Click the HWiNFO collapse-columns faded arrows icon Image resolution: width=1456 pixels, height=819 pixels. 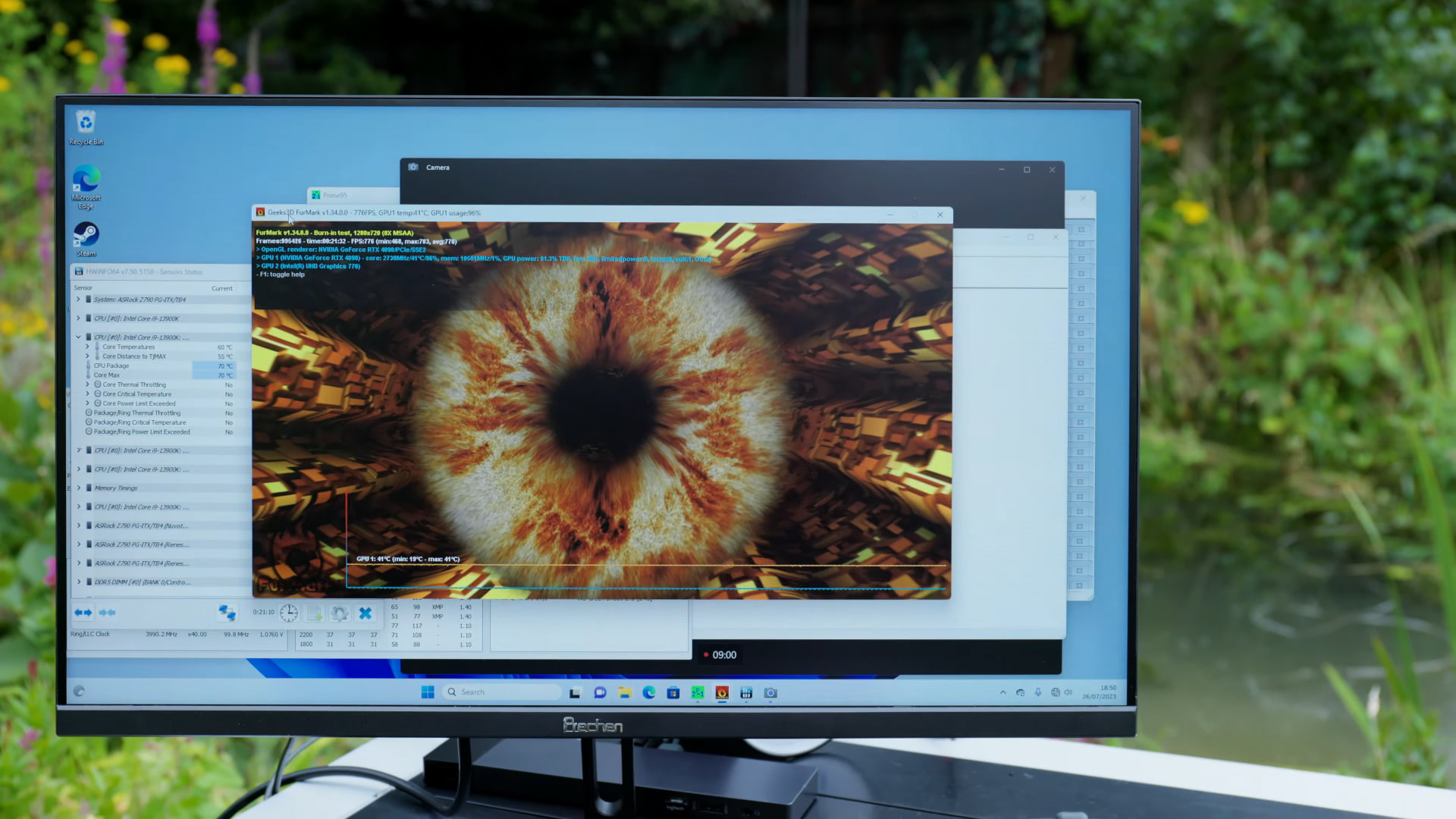click(x=107, y=612)
